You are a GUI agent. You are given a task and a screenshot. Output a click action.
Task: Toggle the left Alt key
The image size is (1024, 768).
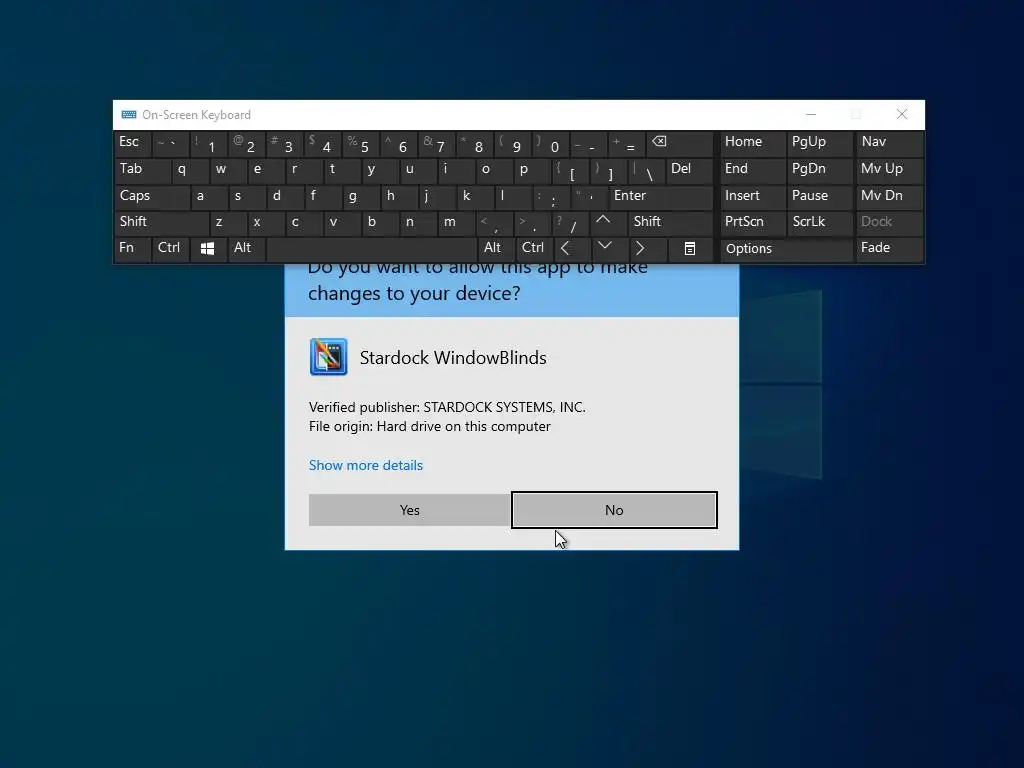point(246,249)
